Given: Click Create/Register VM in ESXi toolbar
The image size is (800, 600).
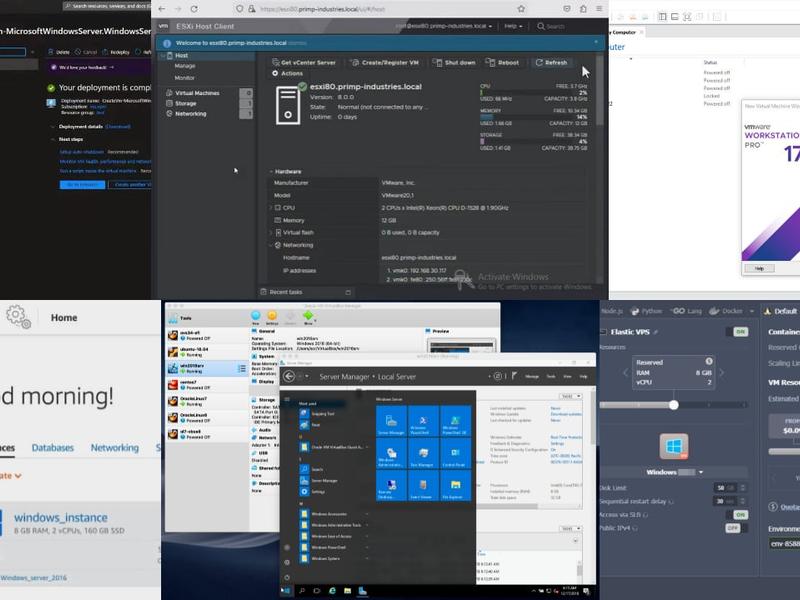Looking at the screenshot, I should pos(385,62).
